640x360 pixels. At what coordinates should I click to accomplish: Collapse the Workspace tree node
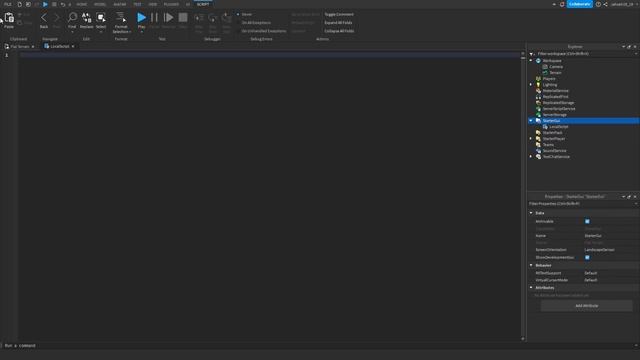pyautogui.click(x=531, y=60)
